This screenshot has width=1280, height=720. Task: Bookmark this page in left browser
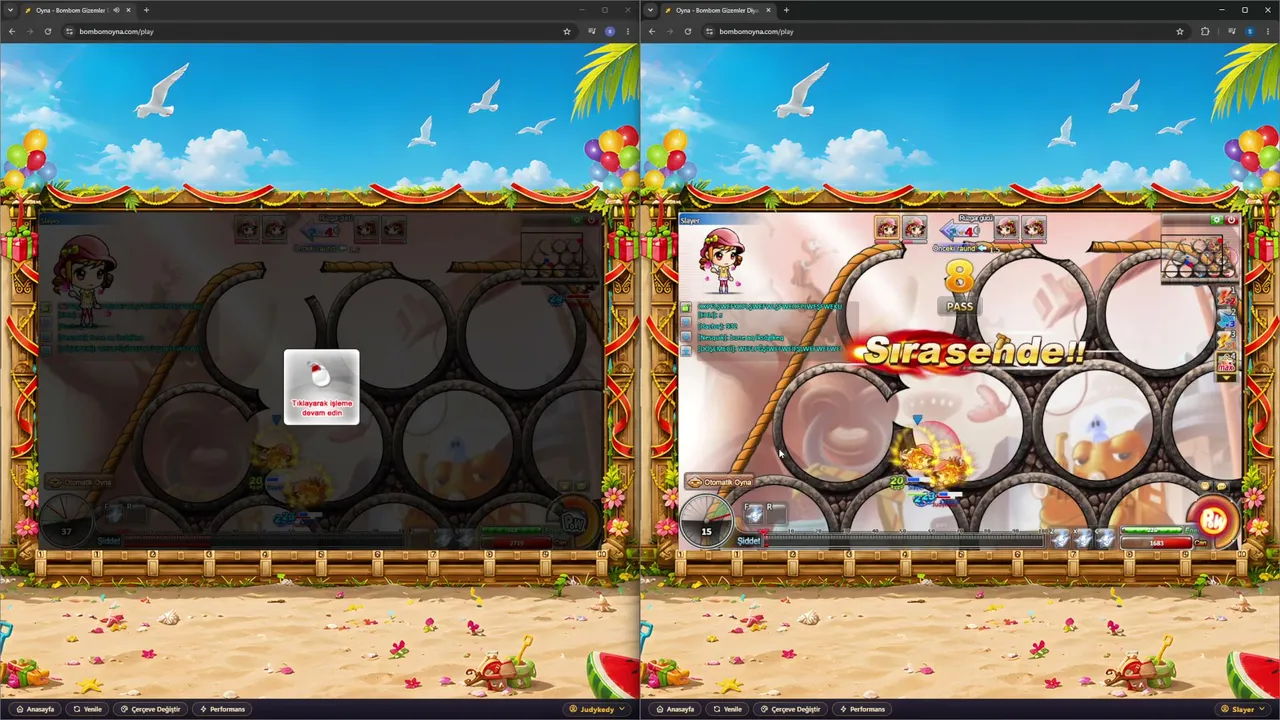(567, 31)
